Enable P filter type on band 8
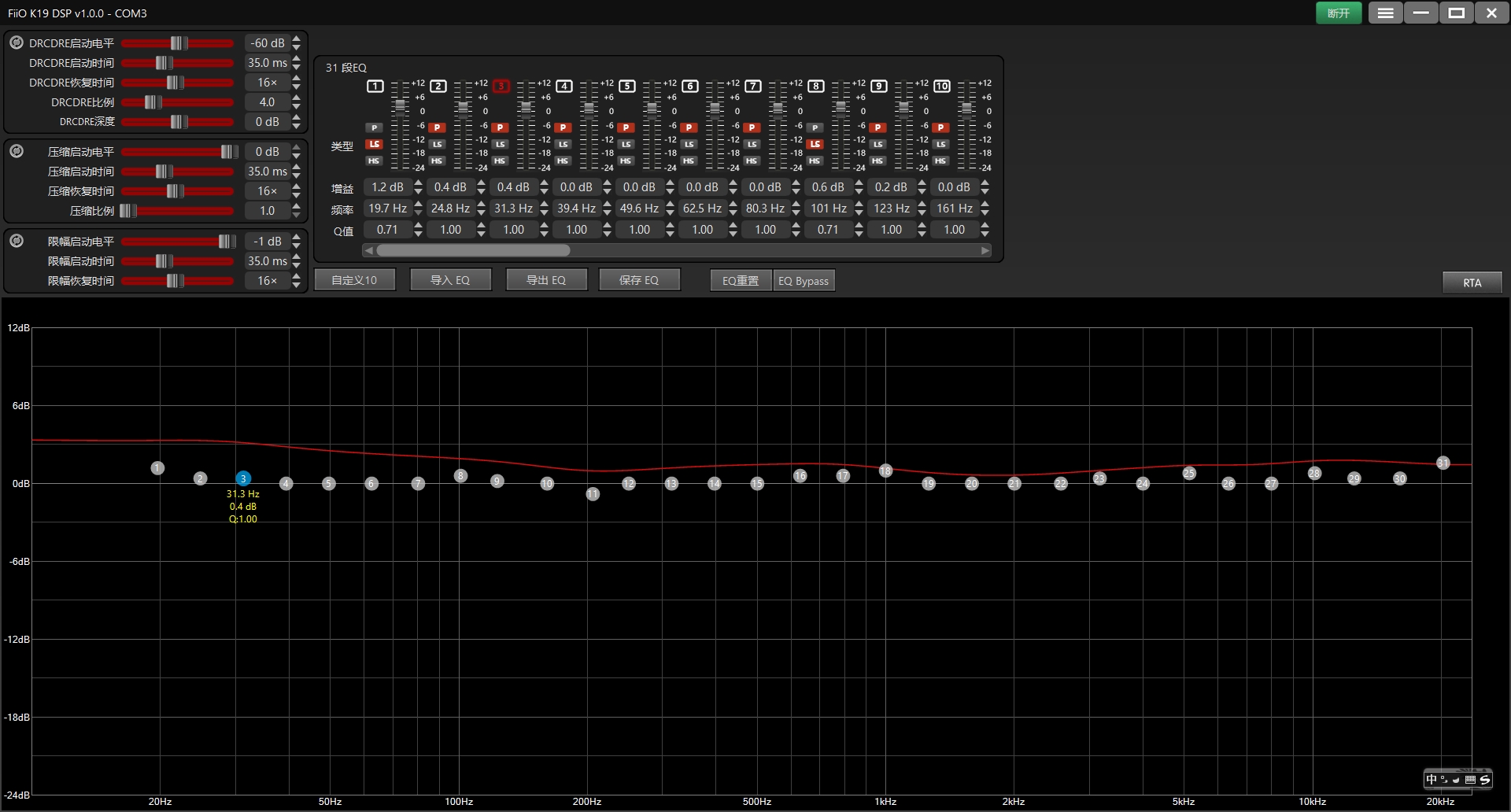 click(815, 127)
